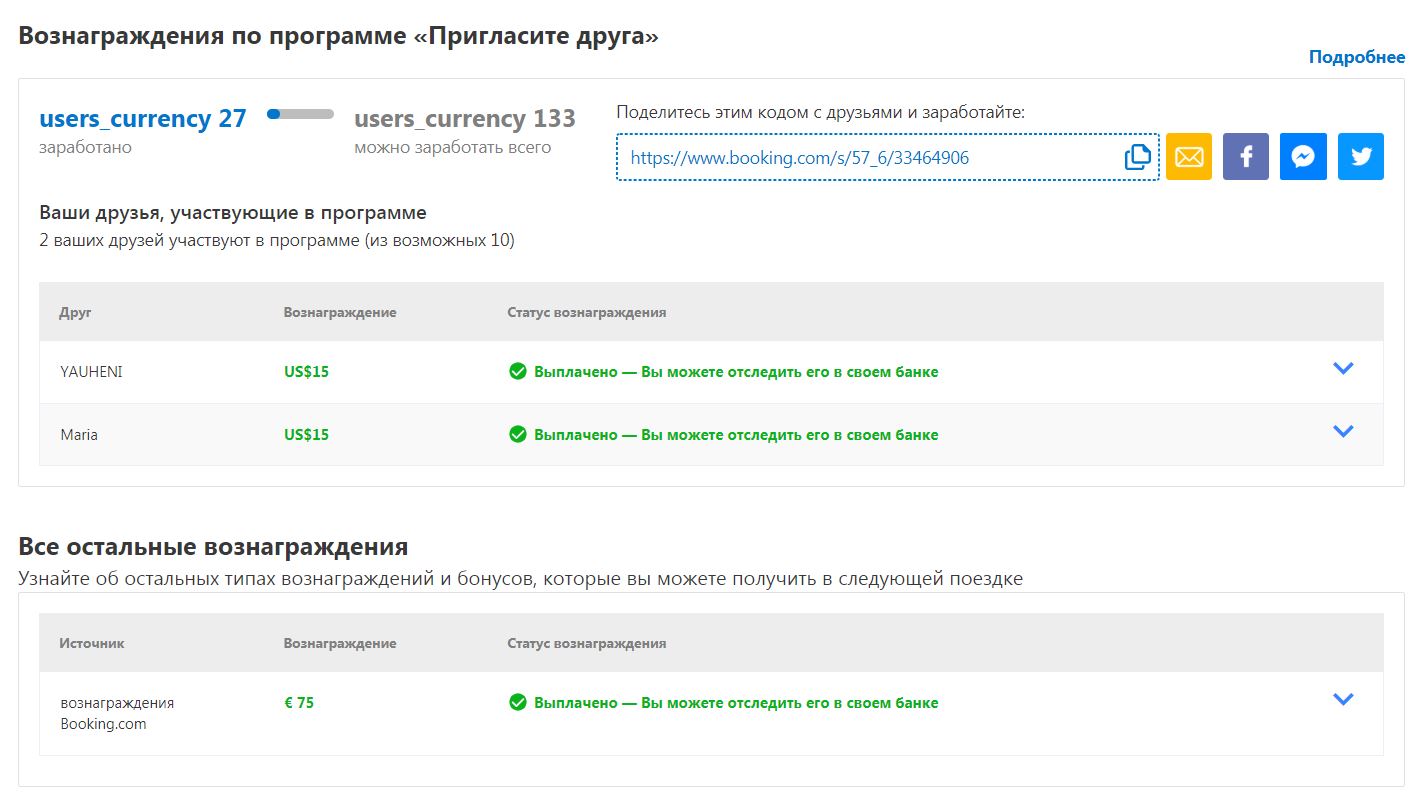This screenshot has width=1423, height=800.
Task: Click the 'Все остальные вознаграждения' heading
Action: pos(213,547)
